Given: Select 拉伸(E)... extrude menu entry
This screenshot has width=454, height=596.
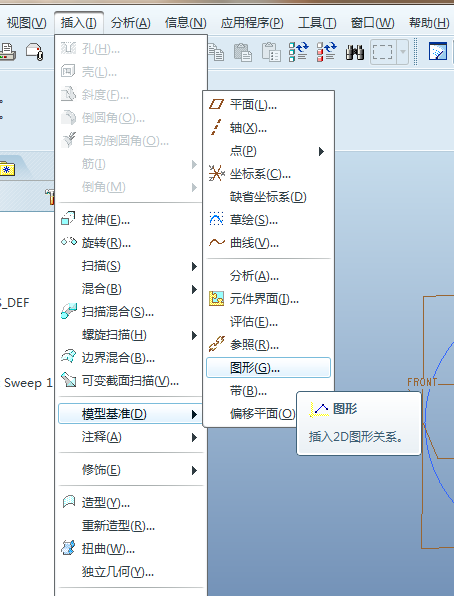Looking at the screenshot, I should (x=131, y=220).
